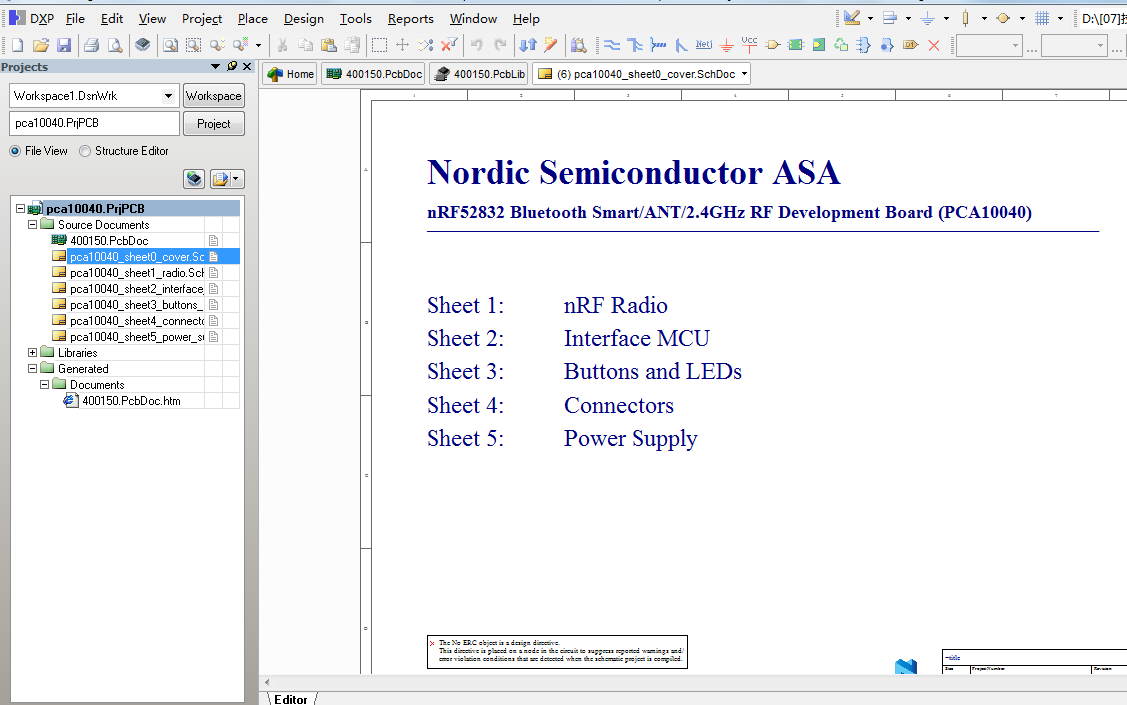Open the Workspace1.DsnWrk dropdown
1127x705 pixels.
coord(168,96)
